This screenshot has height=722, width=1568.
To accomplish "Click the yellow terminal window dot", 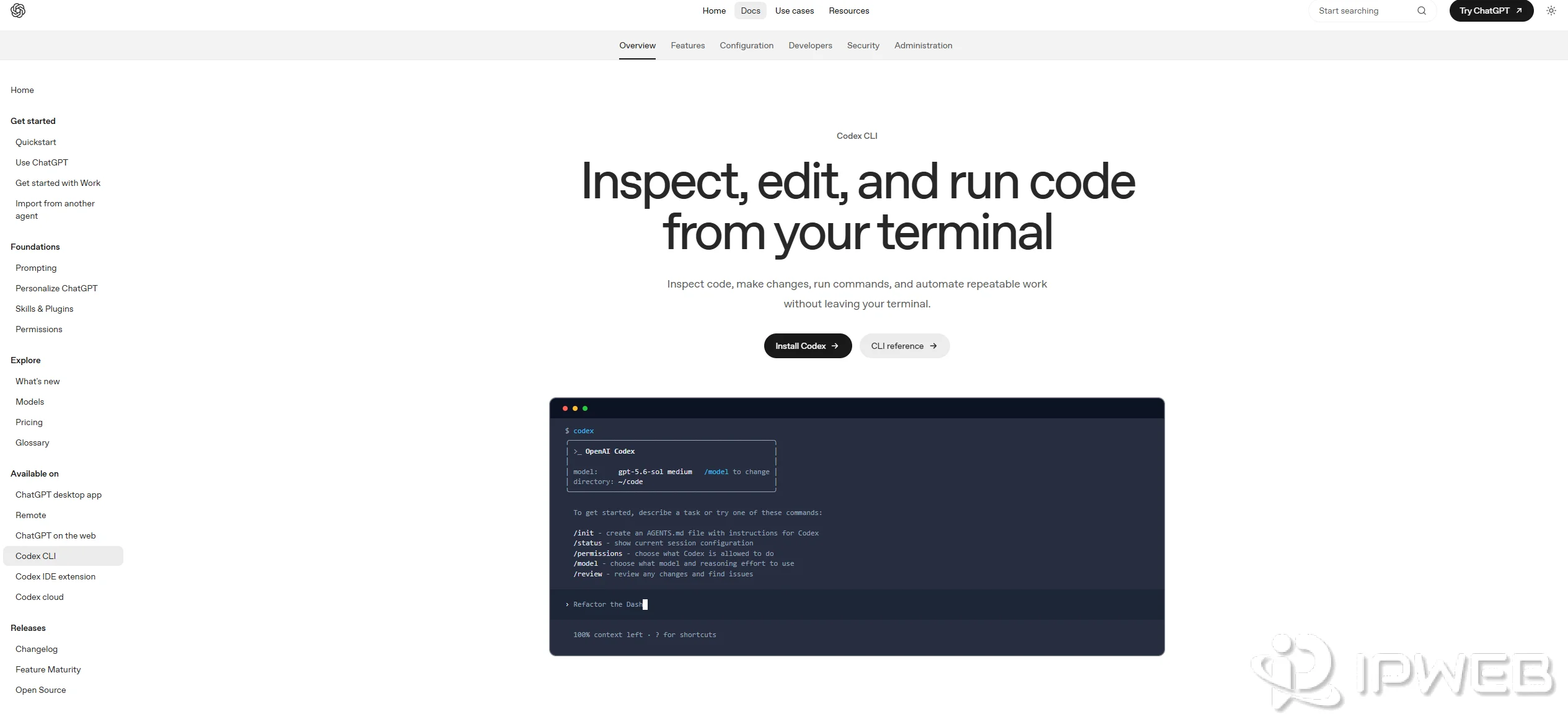I will point(575,408).
